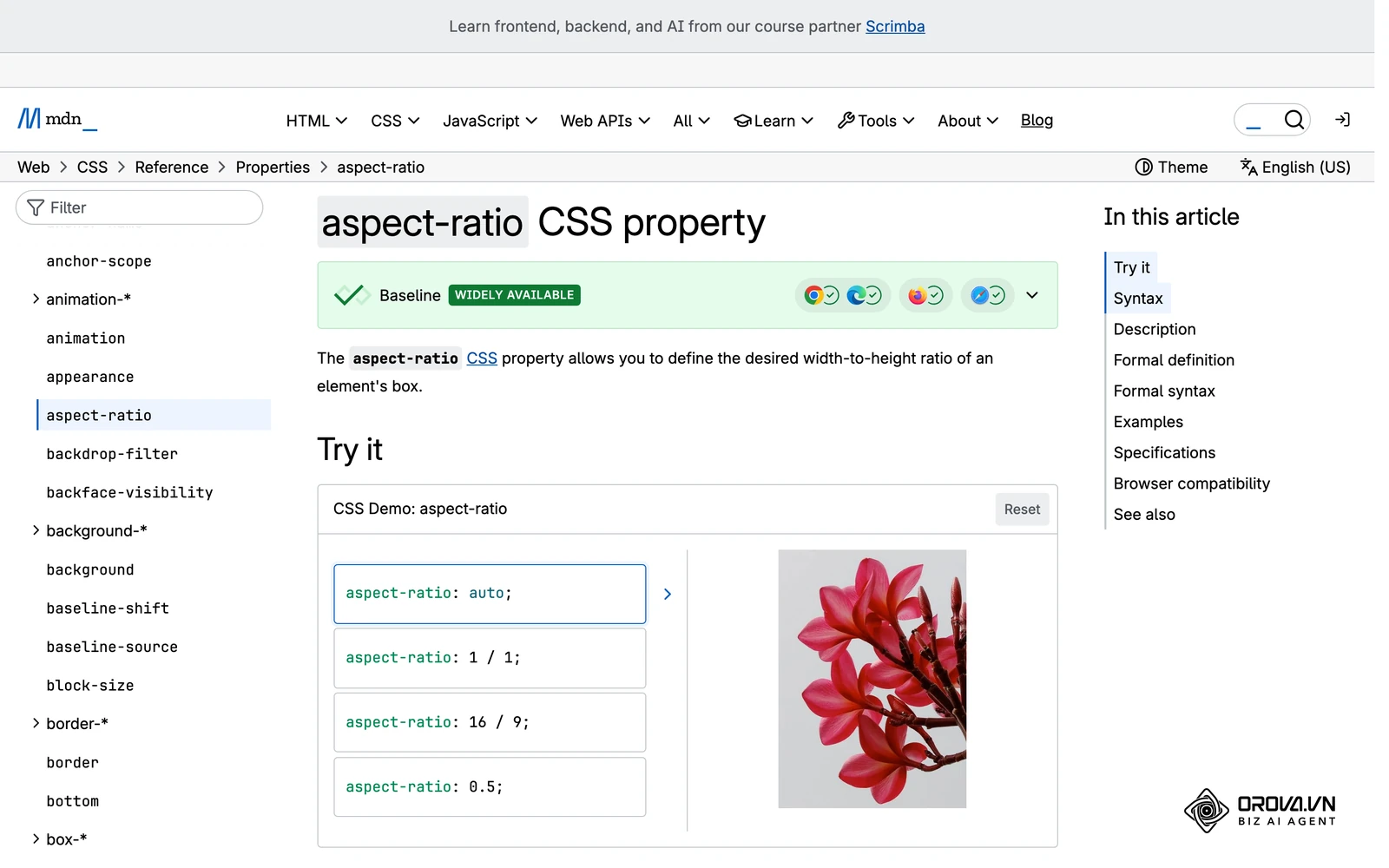This screenshot has width=1389, height=868.
Task: Click the Firefox browser support badge
Action: [925, 295]
